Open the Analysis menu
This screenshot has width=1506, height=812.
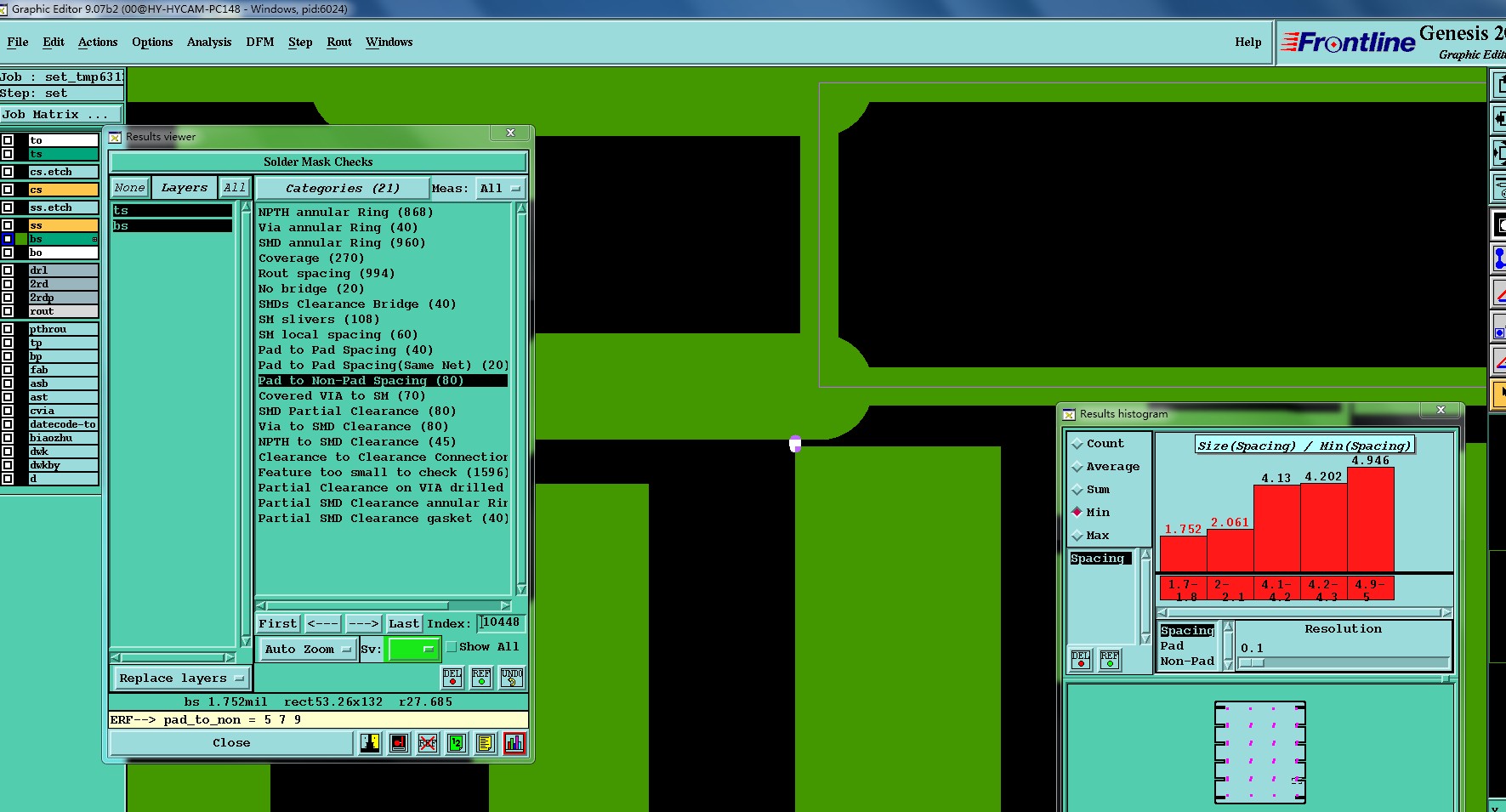pyautogui.click(x=209, y=43)
